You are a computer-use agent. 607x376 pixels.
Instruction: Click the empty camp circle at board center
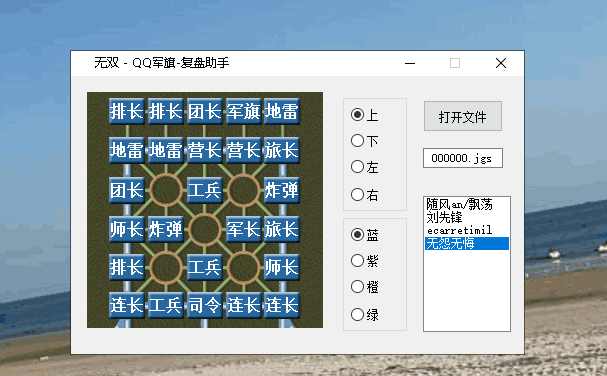point(204,229)
